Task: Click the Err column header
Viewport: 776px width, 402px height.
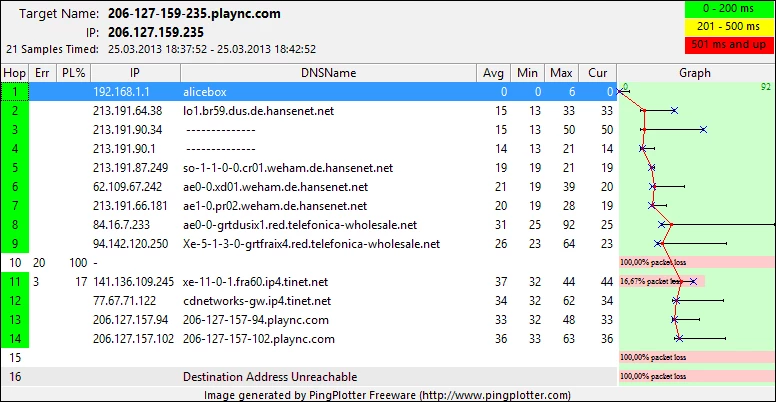Action: click(41, 73)
